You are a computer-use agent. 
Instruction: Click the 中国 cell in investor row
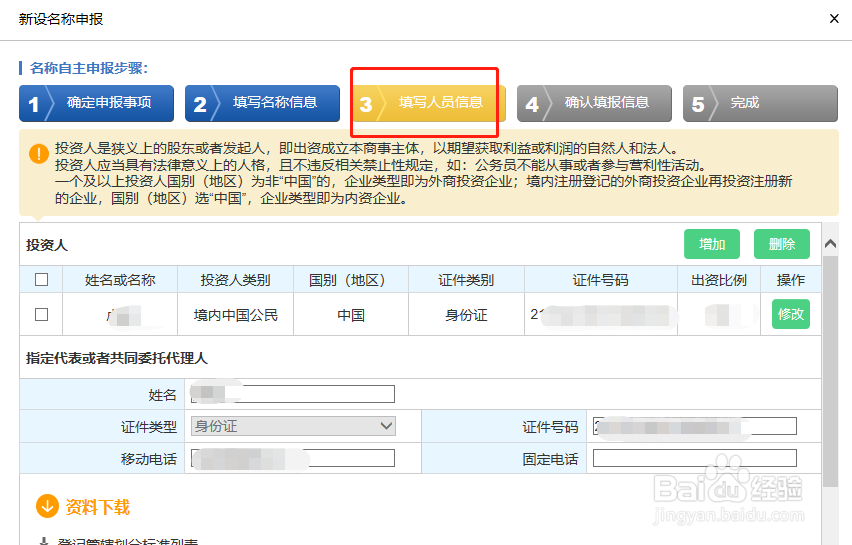(351, 315)
